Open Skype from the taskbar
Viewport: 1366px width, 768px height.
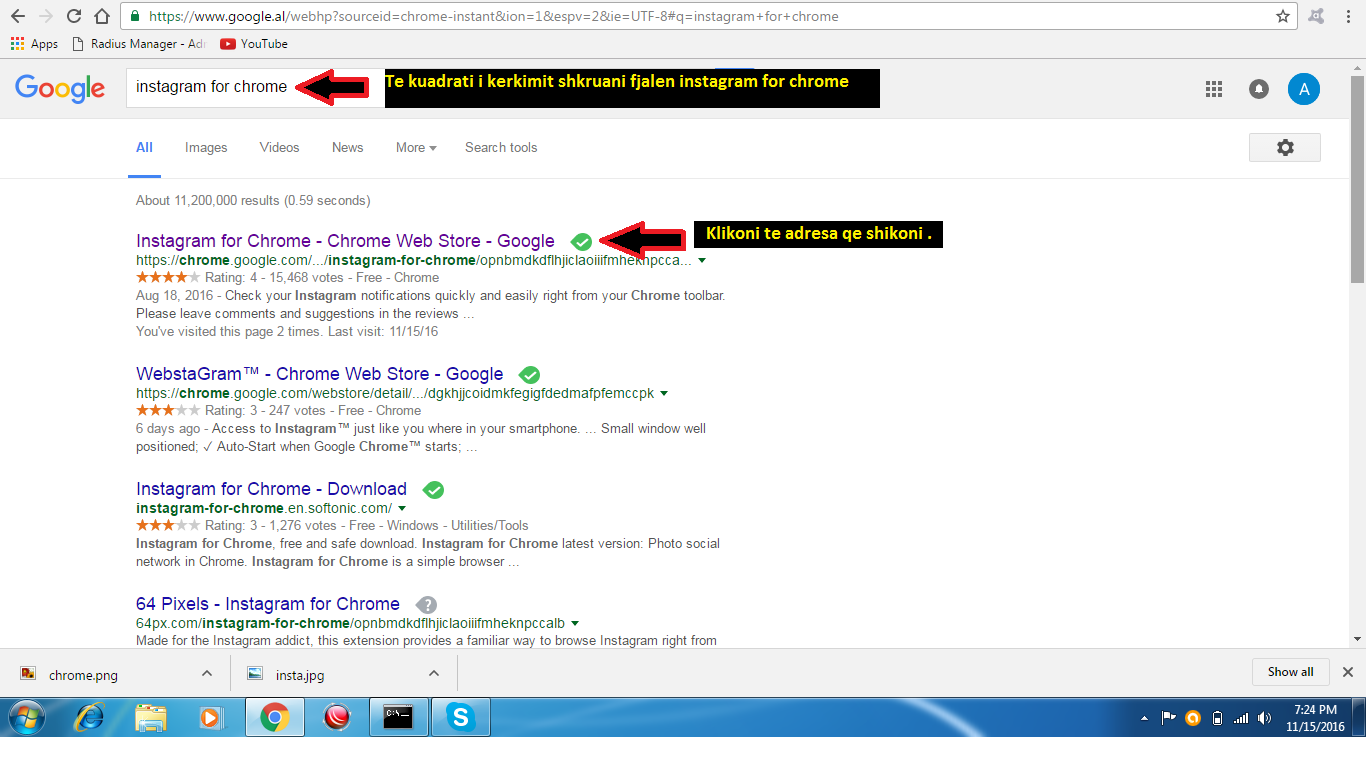pos(461,717)
